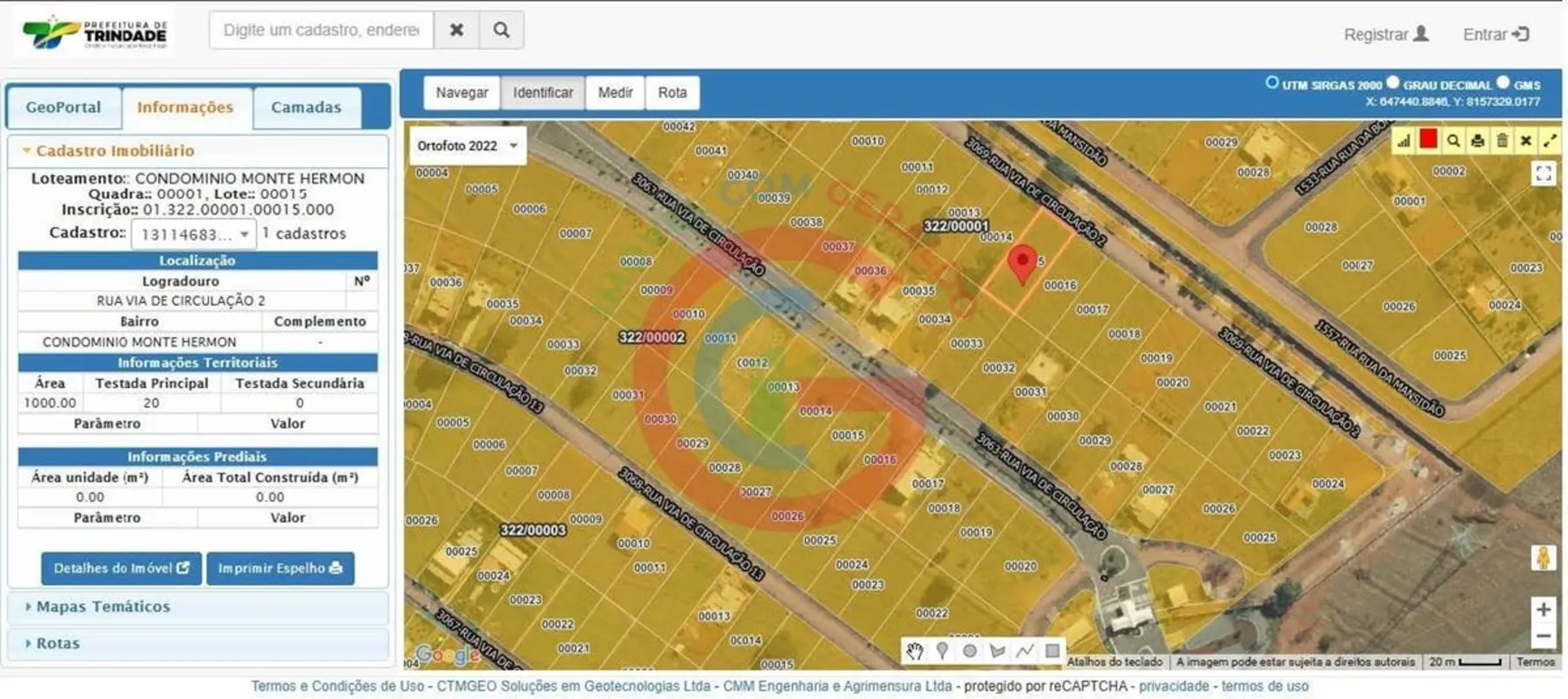The height and width of the screenshot is (699, 1568).
Task: Open CTMGEO Soluções em Geotecnologias link
Action: [573, 686]
